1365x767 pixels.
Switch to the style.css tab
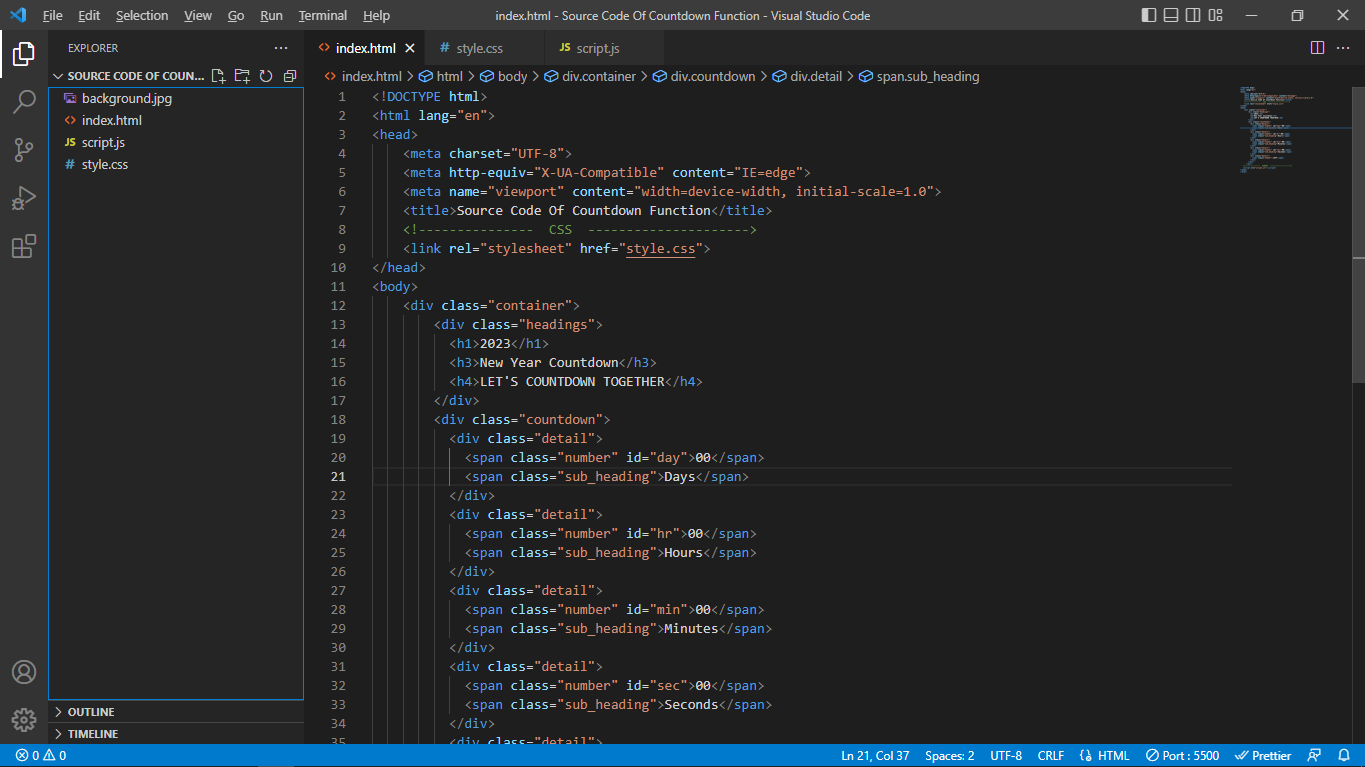[479, 48]
